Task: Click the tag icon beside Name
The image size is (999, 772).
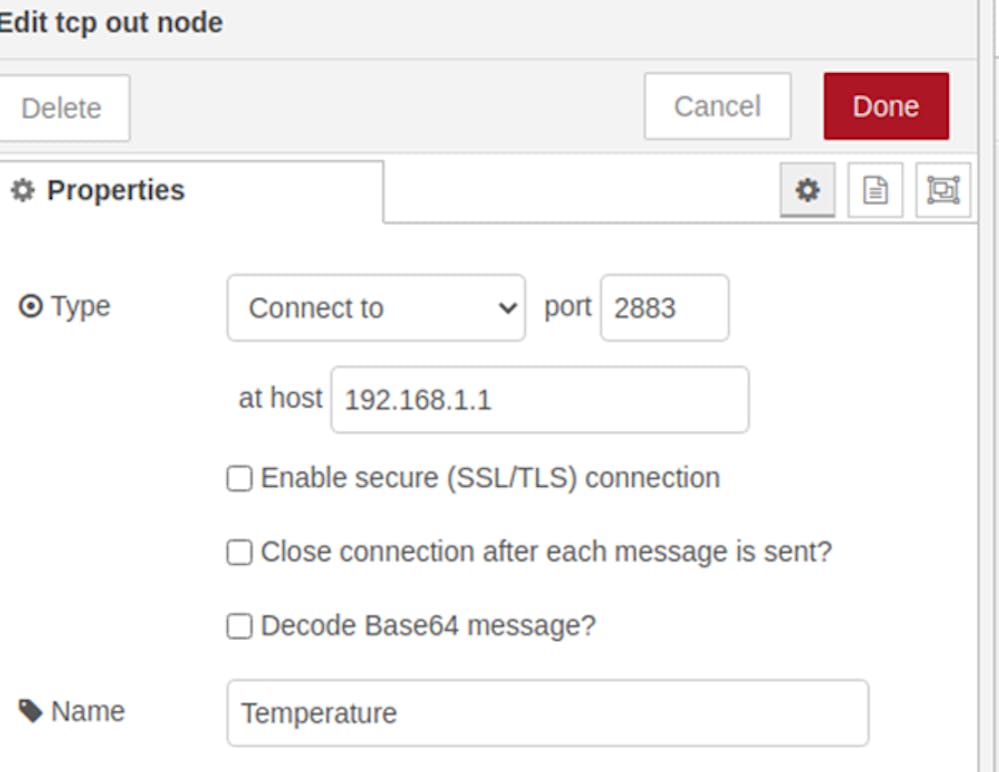Action: 30,711
